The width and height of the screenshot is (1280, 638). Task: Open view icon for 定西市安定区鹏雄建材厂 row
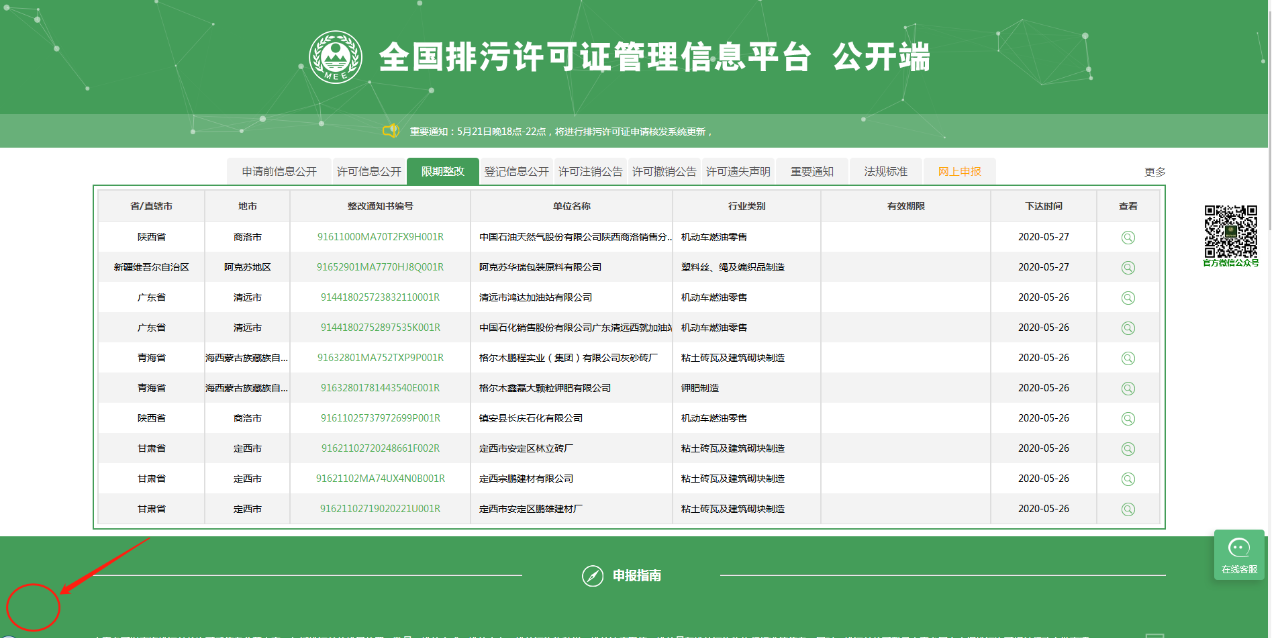1128,509
